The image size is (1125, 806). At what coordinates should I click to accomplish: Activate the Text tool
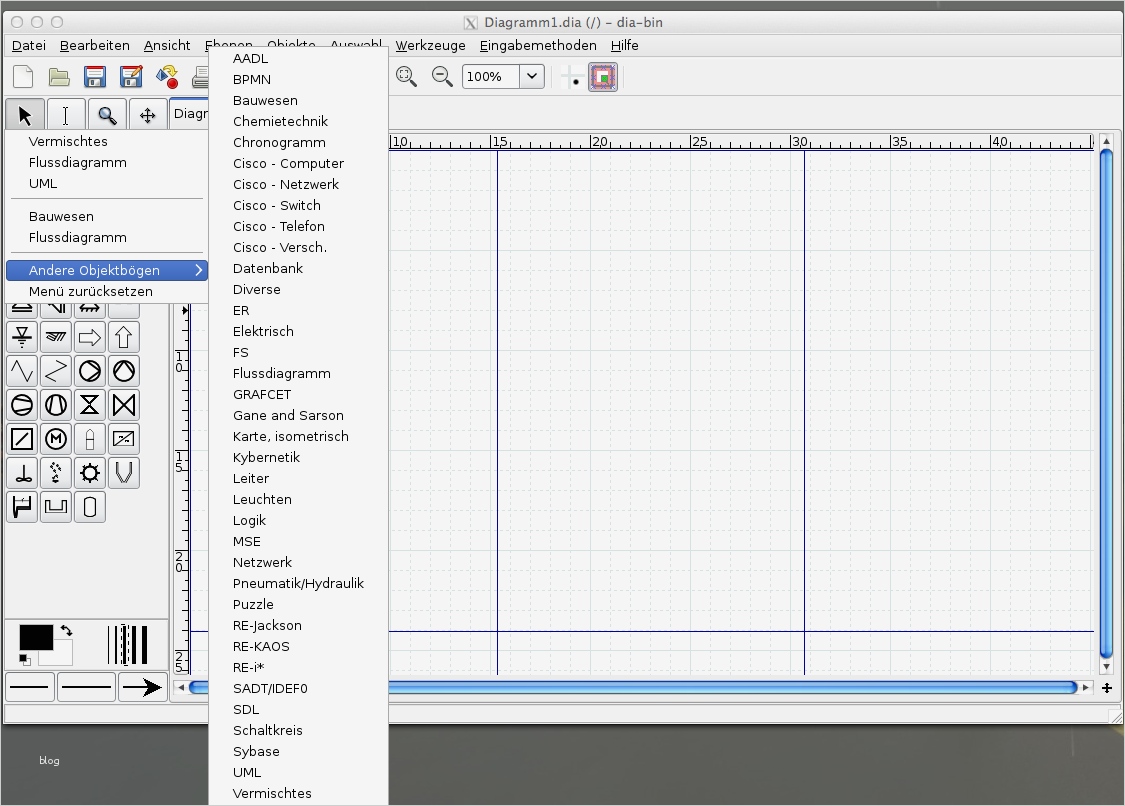click(65, 113)
